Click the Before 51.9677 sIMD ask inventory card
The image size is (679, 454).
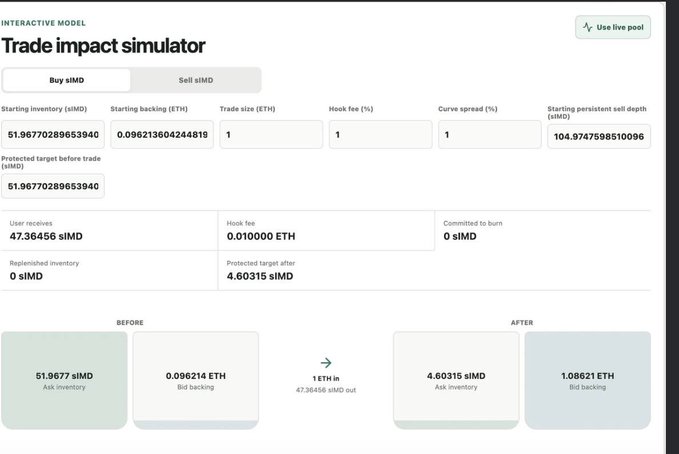click(x=64, y=380)
